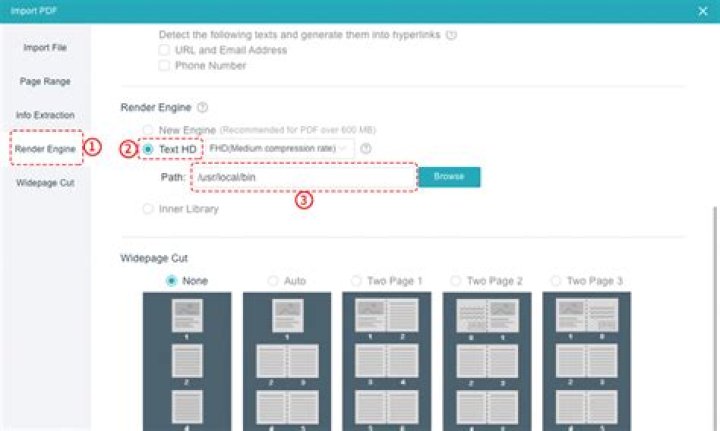Click the Browse button
Screen dimensions: 720x431
(x=449, y=177)
